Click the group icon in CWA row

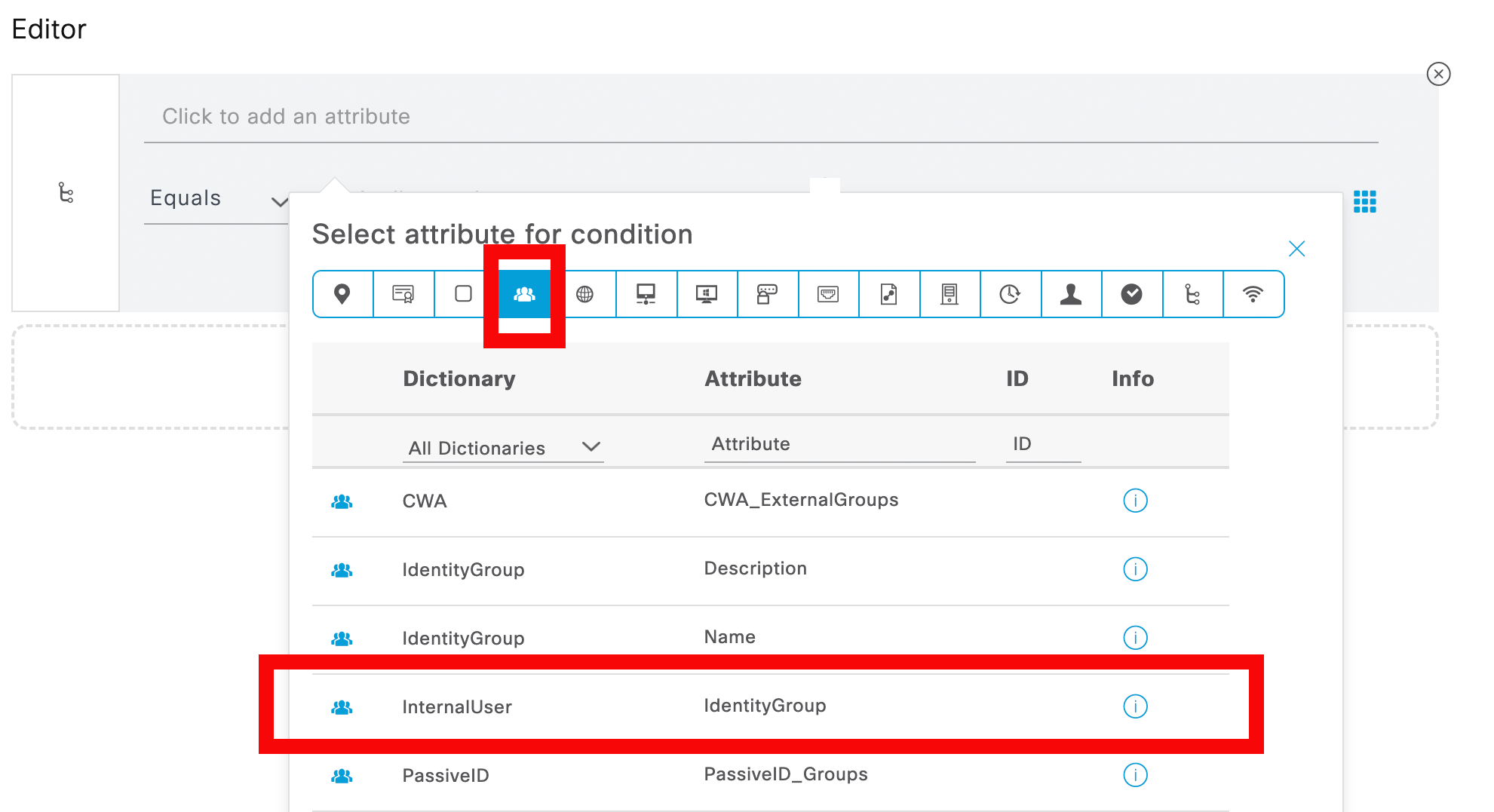[342, 501]
